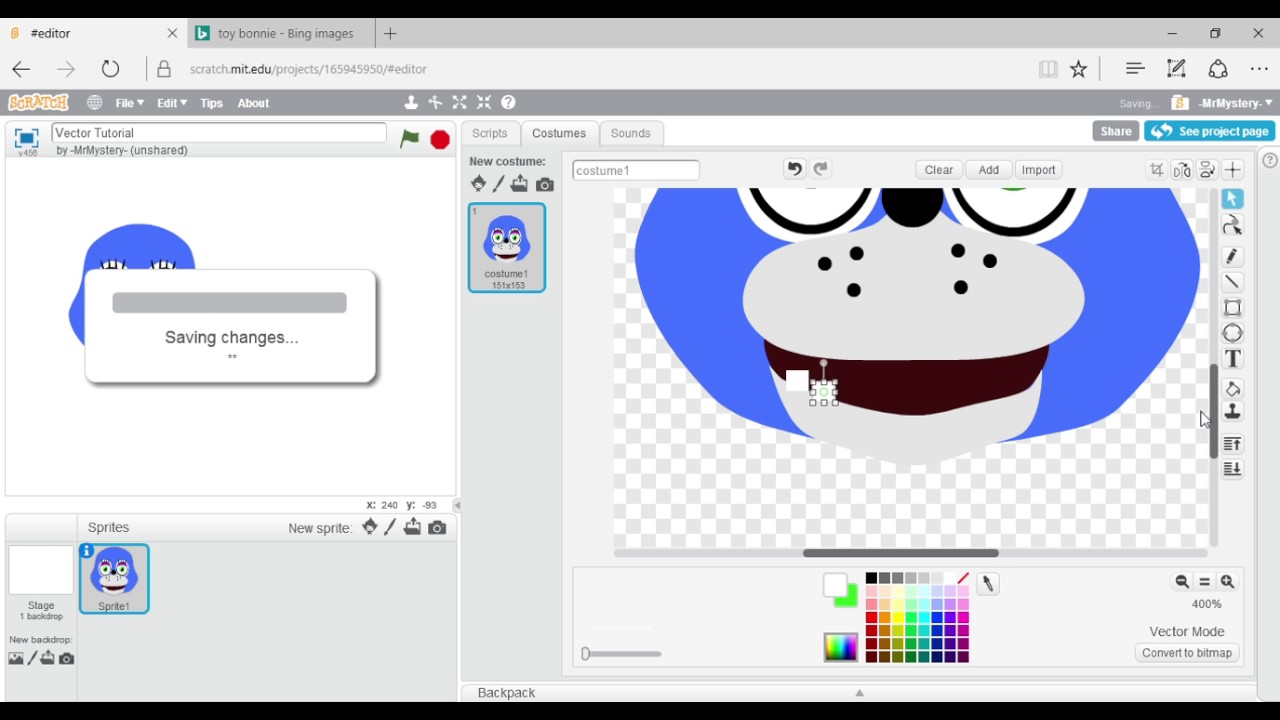Switch to the Sounds tab
Viewport: 1280px width, 720px height.
tap(630, 133)
